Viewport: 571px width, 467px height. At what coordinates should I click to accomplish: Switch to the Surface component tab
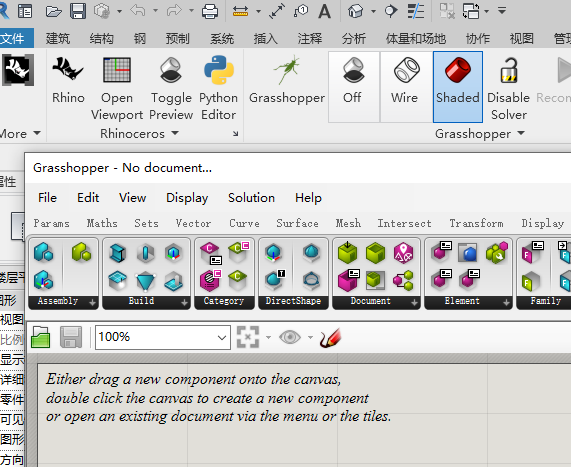pyautogui.click(x=297, y=223)
